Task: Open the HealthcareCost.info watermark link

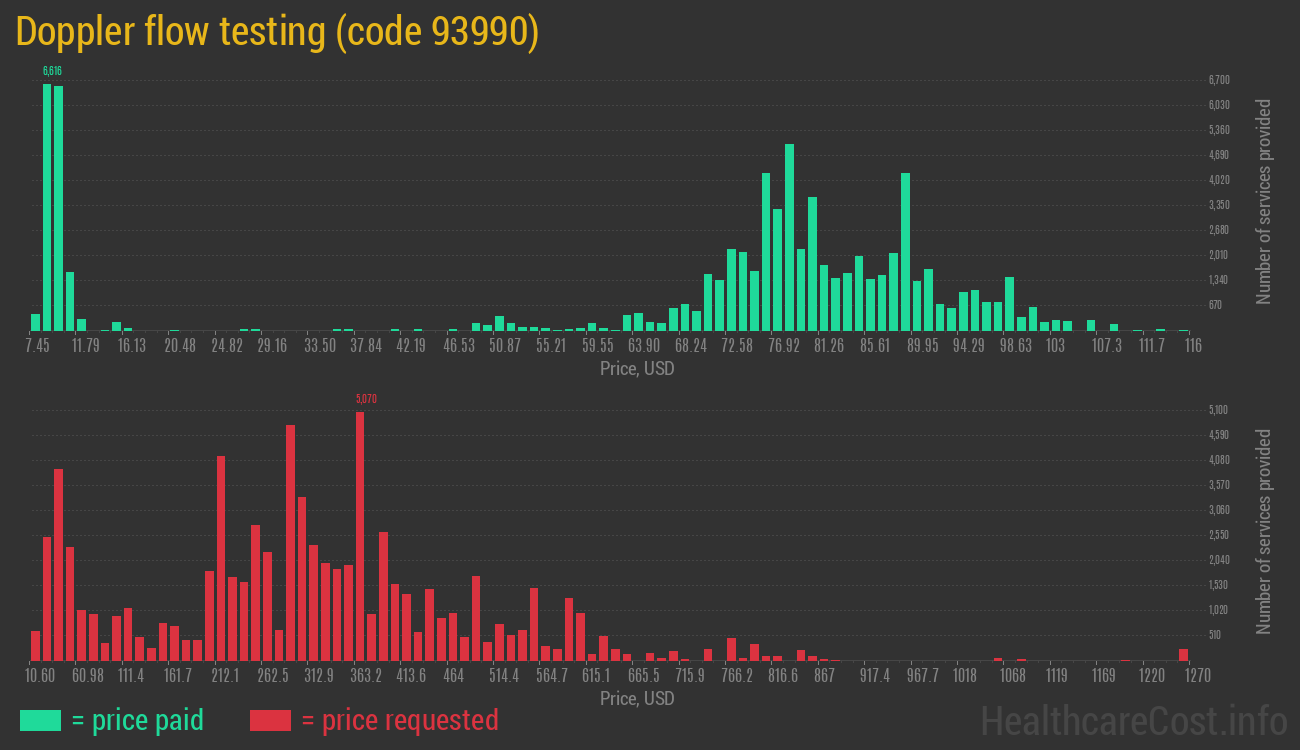Action: (x=1133, y=720)
